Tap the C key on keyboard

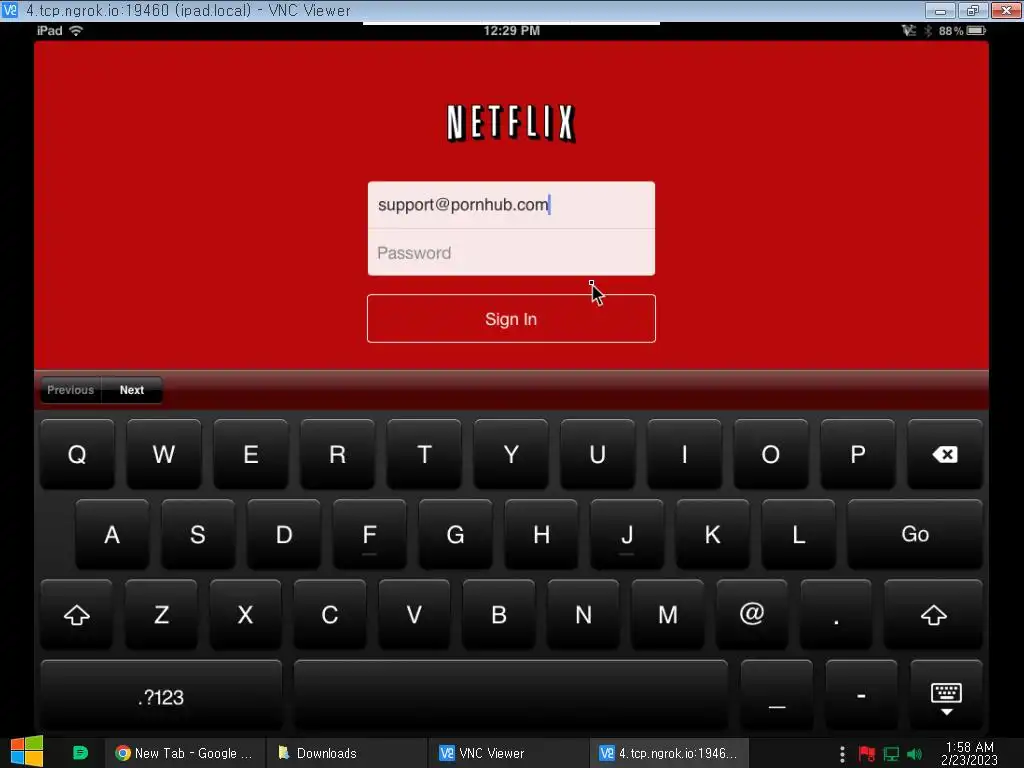[x=330, y=615]
